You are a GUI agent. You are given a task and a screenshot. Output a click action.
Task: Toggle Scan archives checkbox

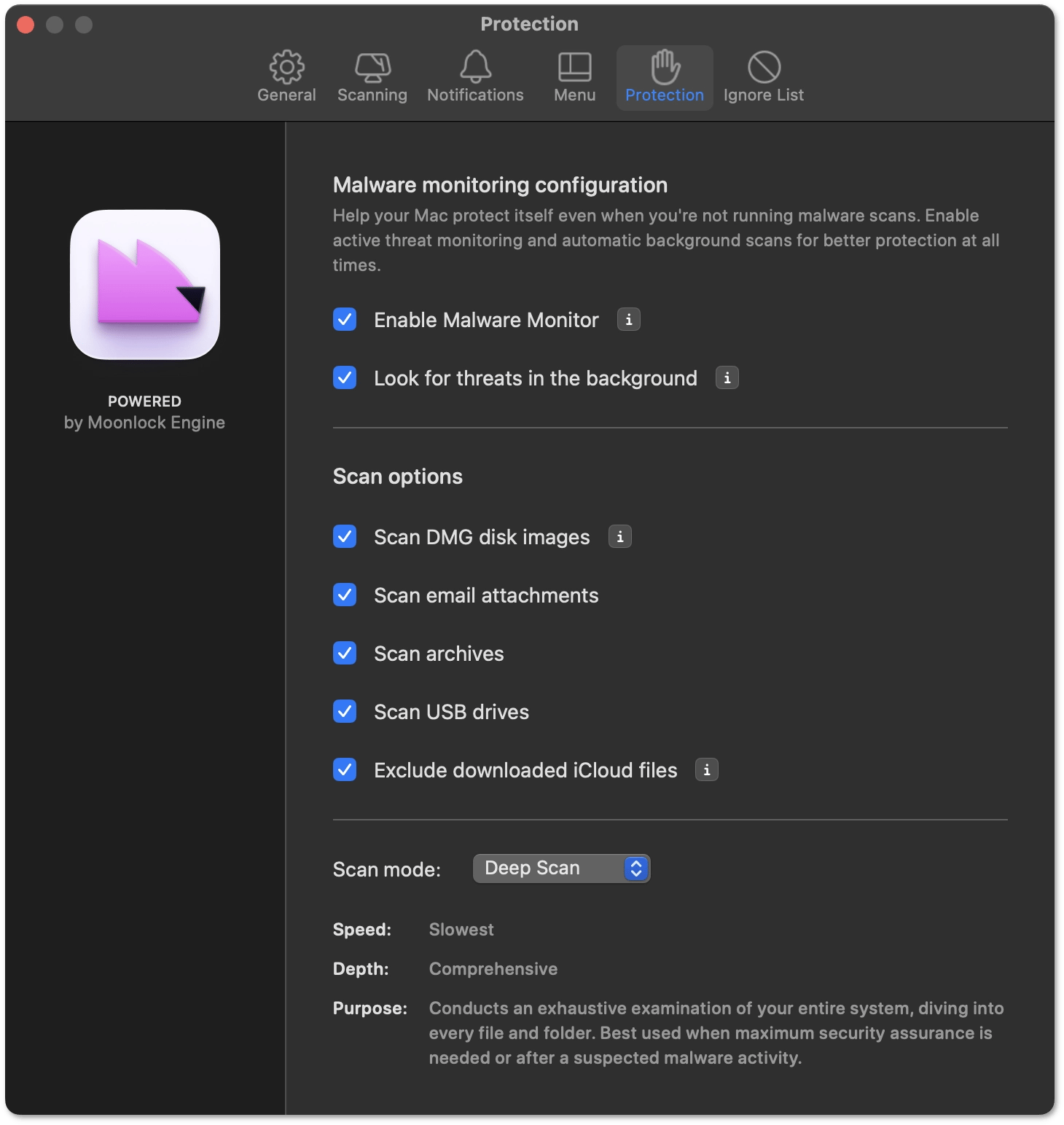(345, 653)
